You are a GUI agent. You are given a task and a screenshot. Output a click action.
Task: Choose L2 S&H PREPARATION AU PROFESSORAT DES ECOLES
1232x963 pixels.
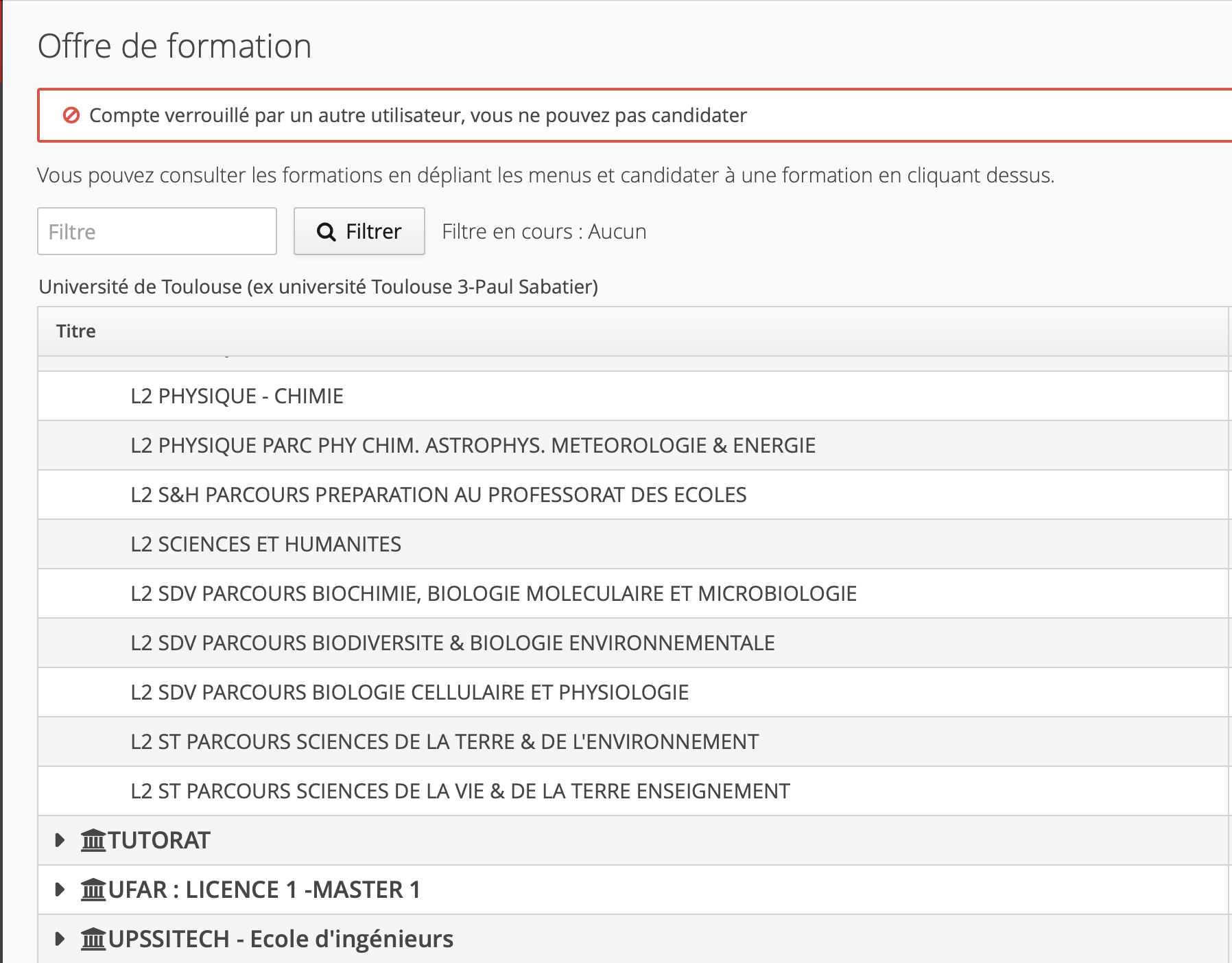(x=438, y=495)
